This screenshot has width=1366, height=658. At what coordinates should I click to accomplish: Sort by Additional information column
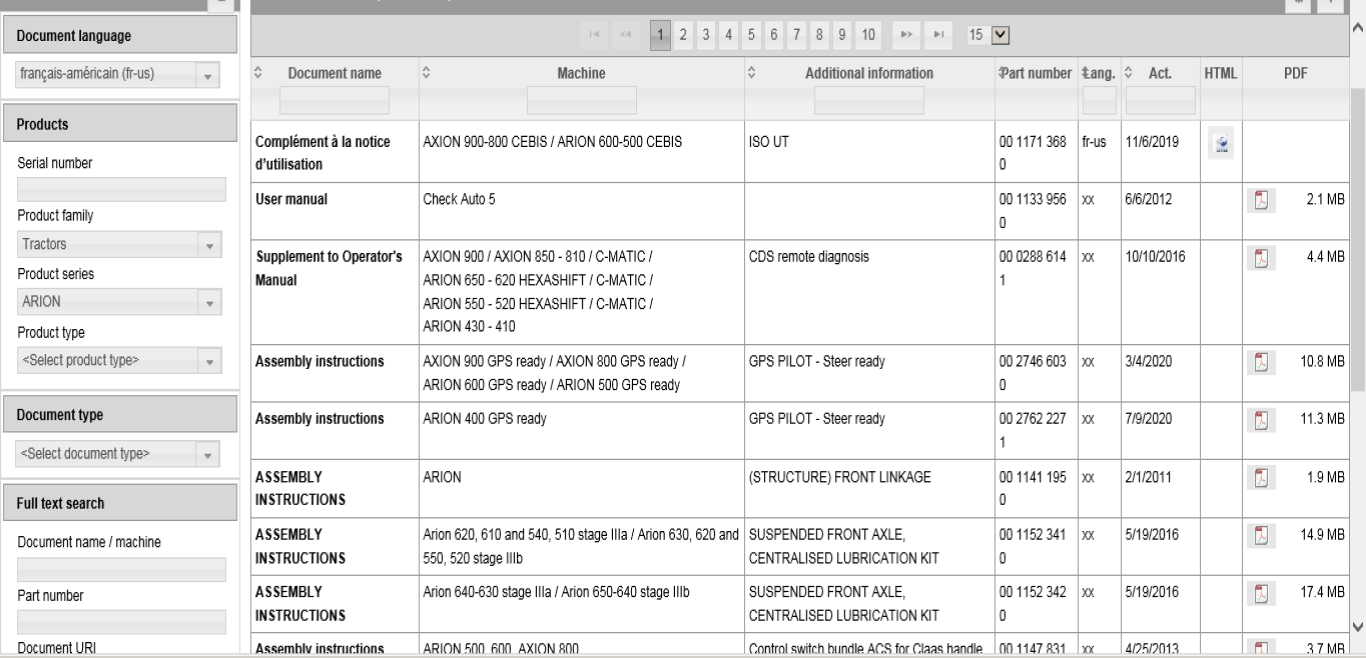tap(753, 73)
